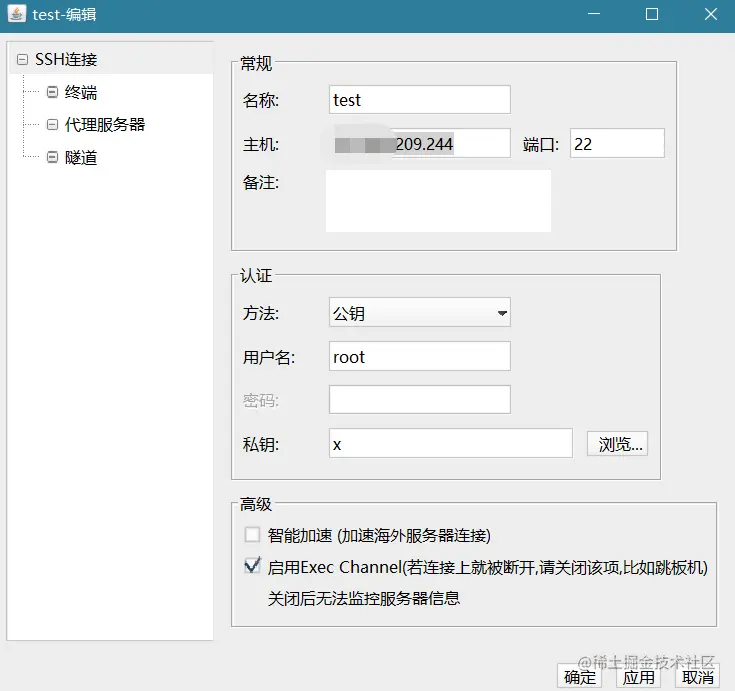Image resolution: width=735 pixels, height=691 pixels.
Task: Click the 私钥: label
Action: 261,444
